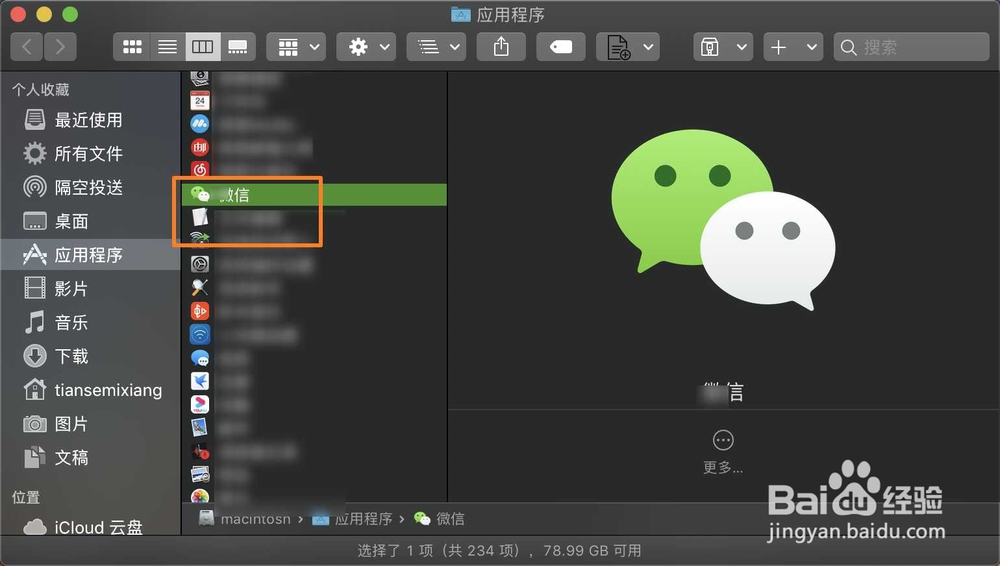This screenshot has width=1000, height=566.
Task: Open 下载 in the sidebar
Action: (x=89, y=356)
